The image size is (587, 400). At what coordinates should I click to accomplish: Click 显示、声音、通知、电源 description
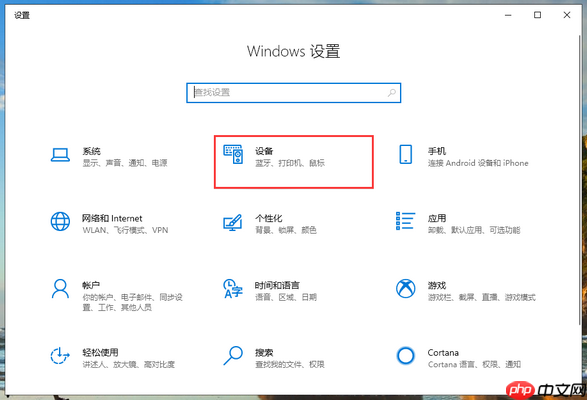[x=125, y=163]
